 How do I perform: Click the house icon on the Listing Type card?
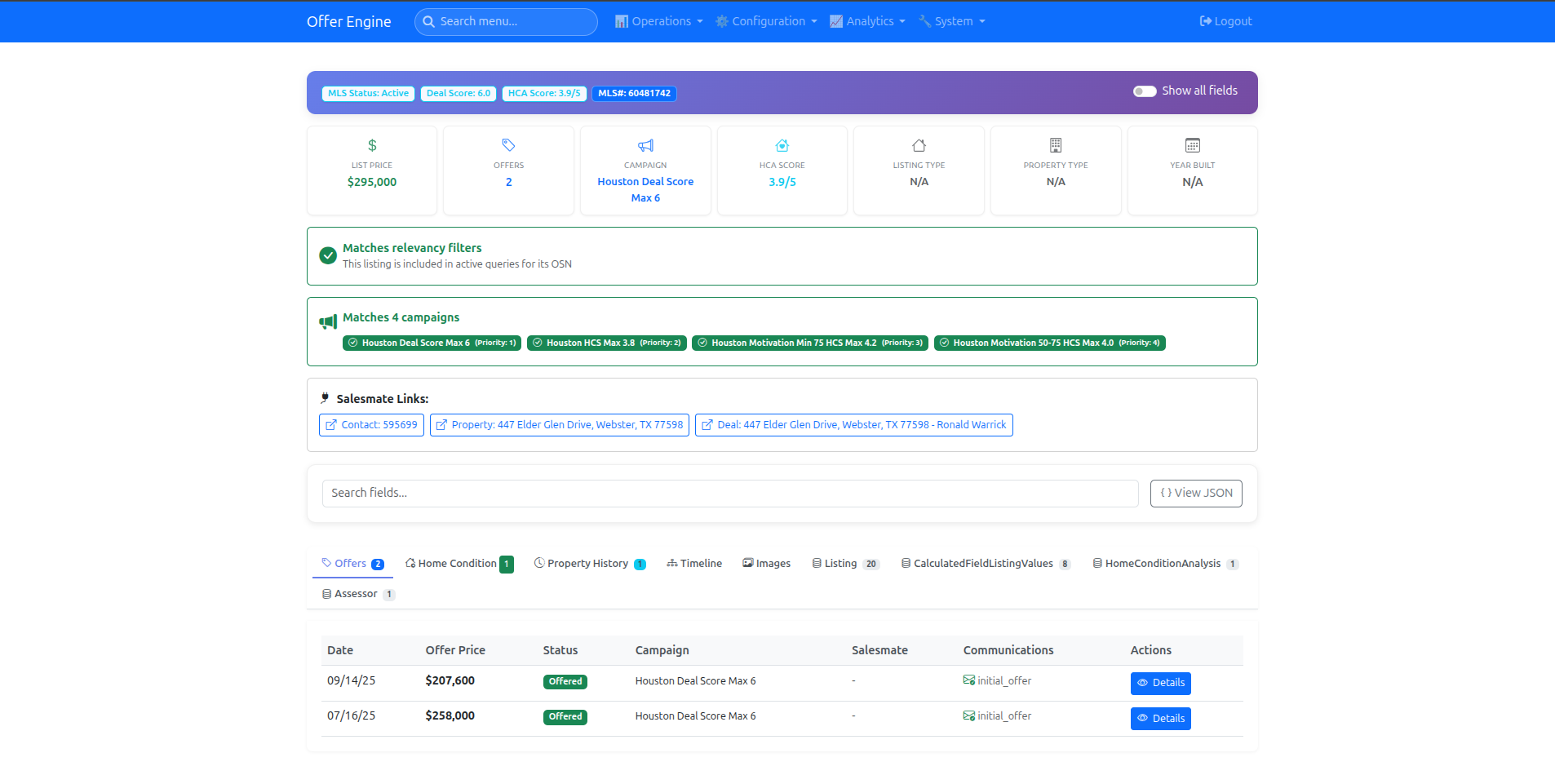[x=919, y=144]
